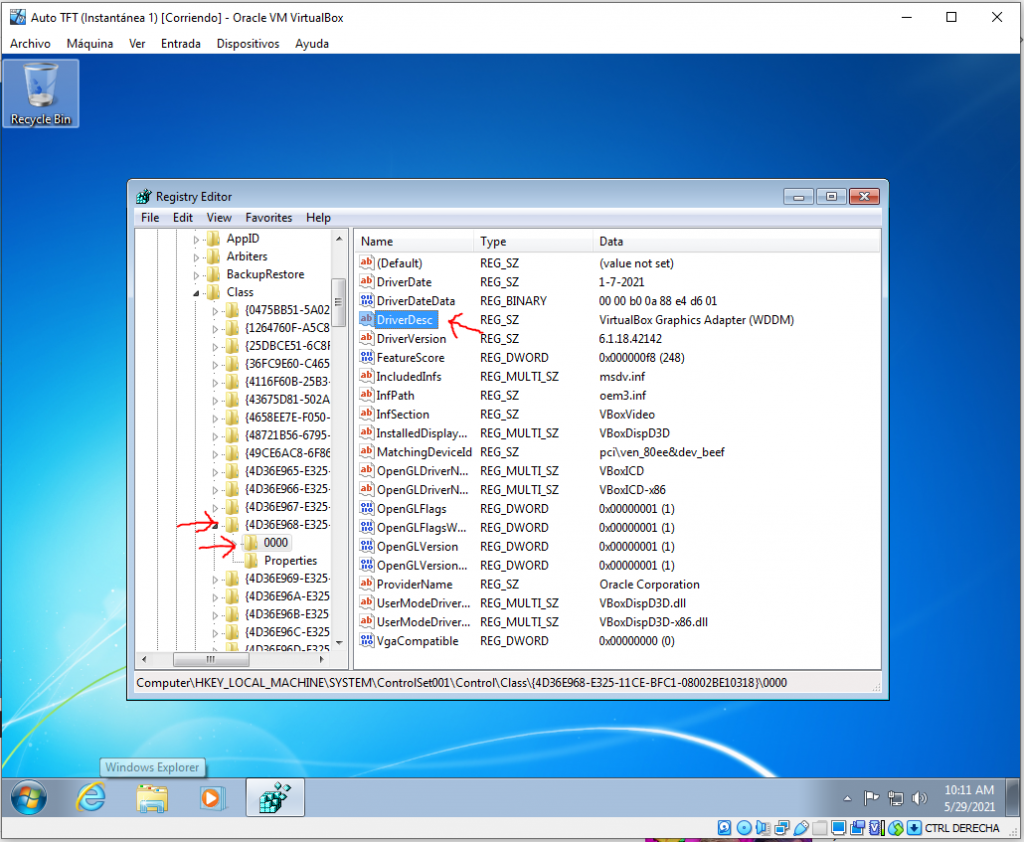Screen dimensions: 1024x842
Task: Open Windows Media Player from taskbar
Action: coord(211,797)
